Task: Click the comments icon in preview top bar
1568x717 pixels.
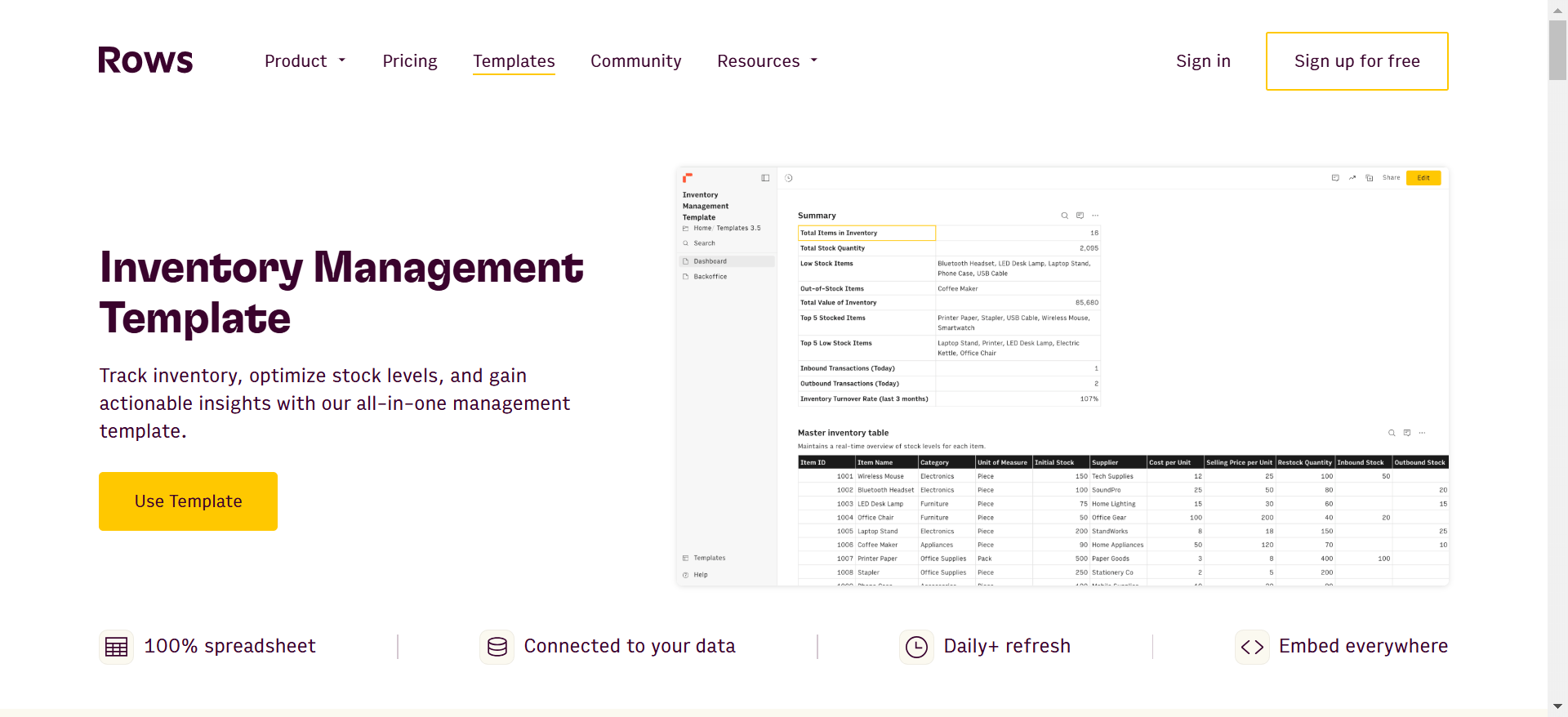Action: 1335,177
